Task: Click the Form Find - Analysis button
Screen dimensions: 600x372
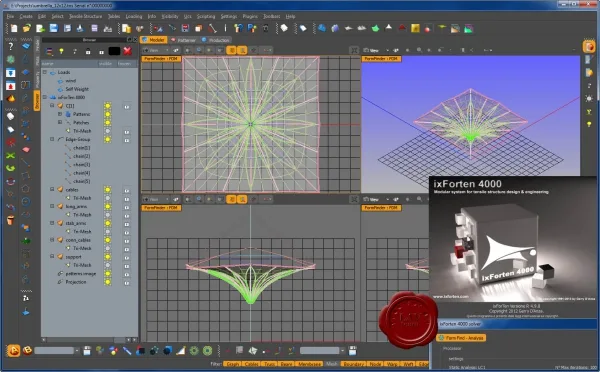Action: click(461, 338)
